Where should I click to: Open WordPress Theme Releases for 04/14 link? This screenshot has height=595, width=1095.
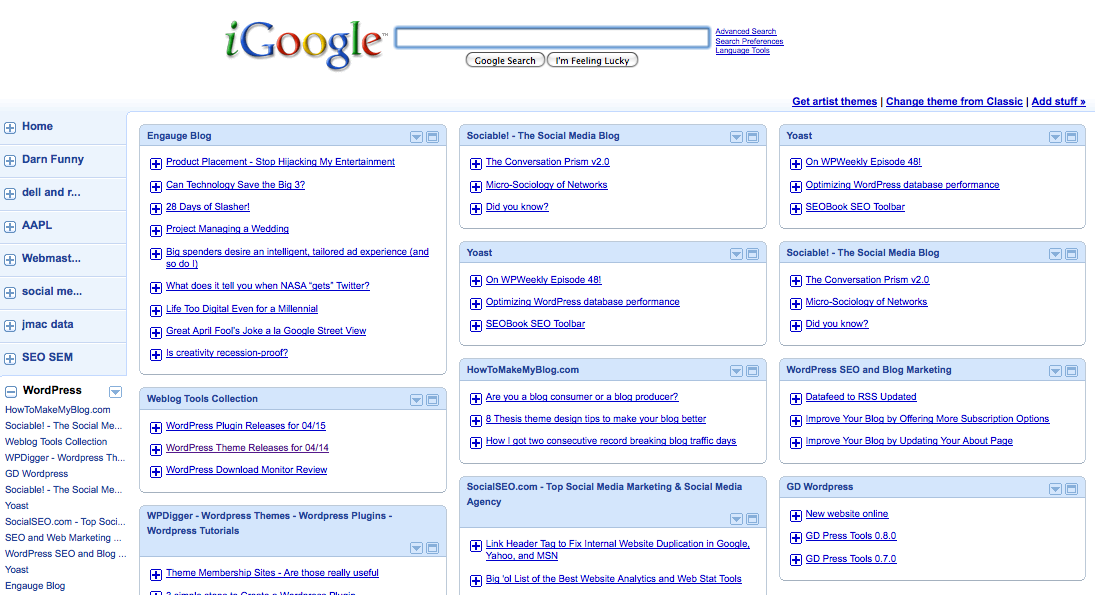(x=247, y=448)
